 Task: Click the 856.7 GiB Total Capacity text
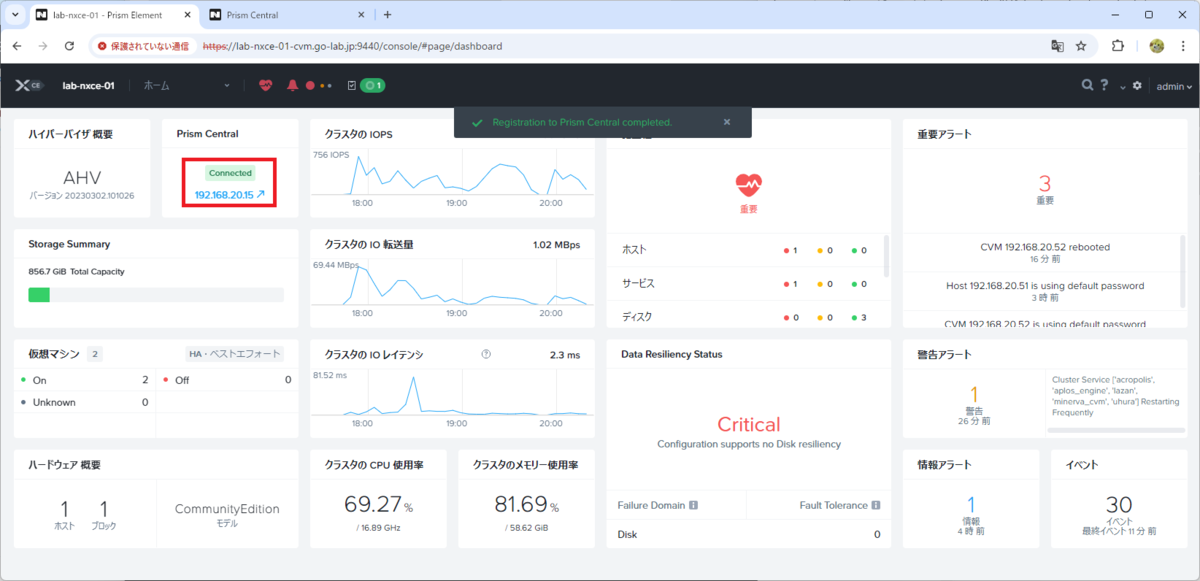[76, 271]
